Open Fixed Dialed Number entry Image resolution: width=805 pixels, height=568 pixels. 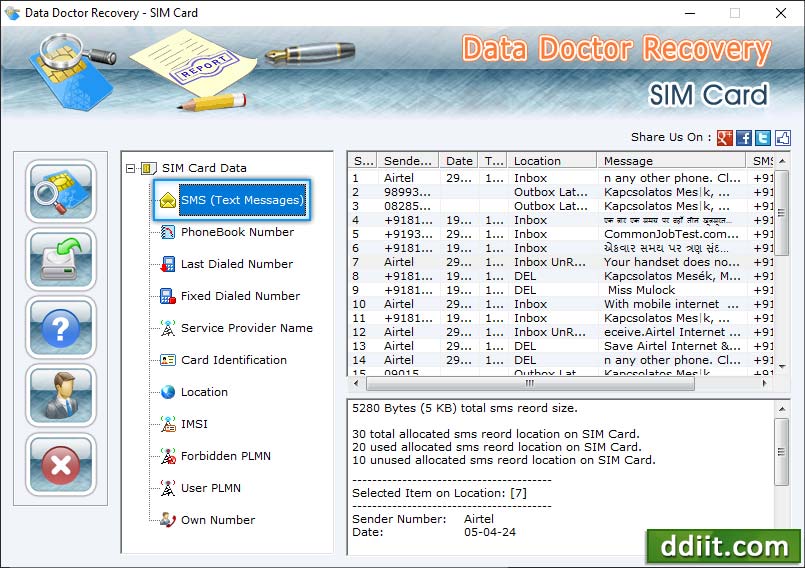(x=240, y=296)
